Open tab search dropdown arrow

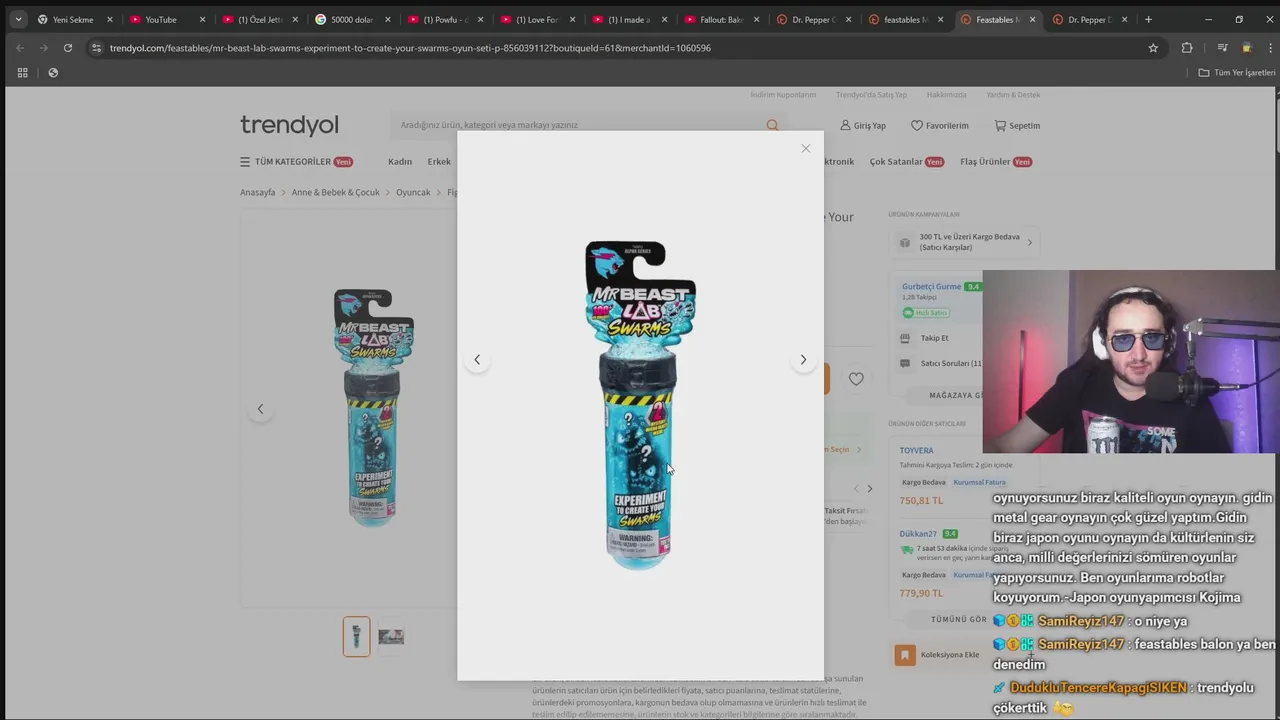[18, 20]
